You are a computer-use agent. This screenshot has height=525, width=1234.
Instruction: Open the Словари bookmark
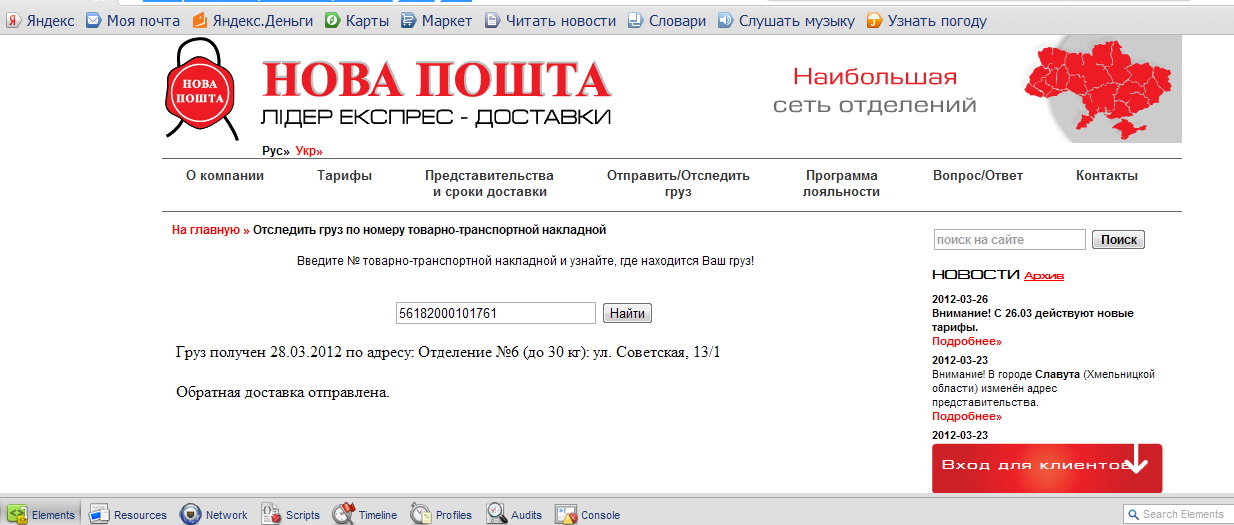[x=666, y=20]
